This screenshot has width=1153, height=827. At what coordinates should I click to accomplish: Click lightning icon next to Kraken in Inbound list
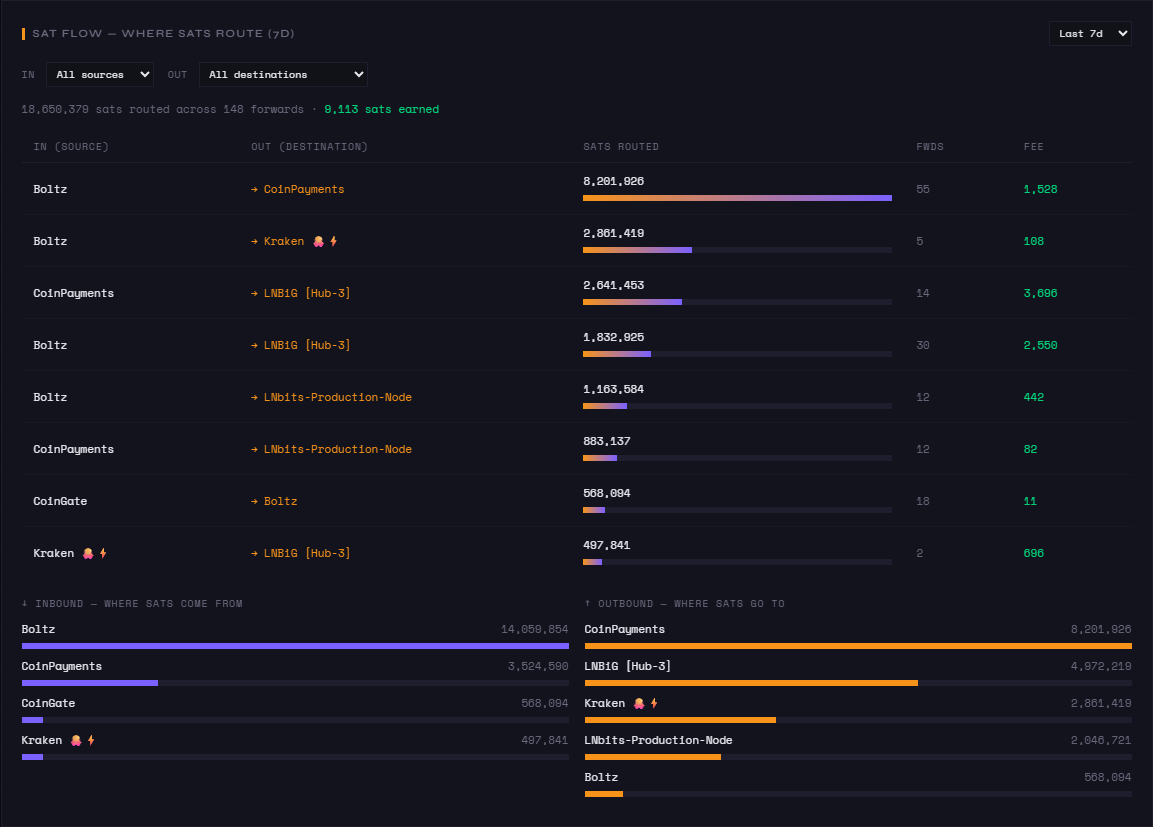tap(91, 740)
